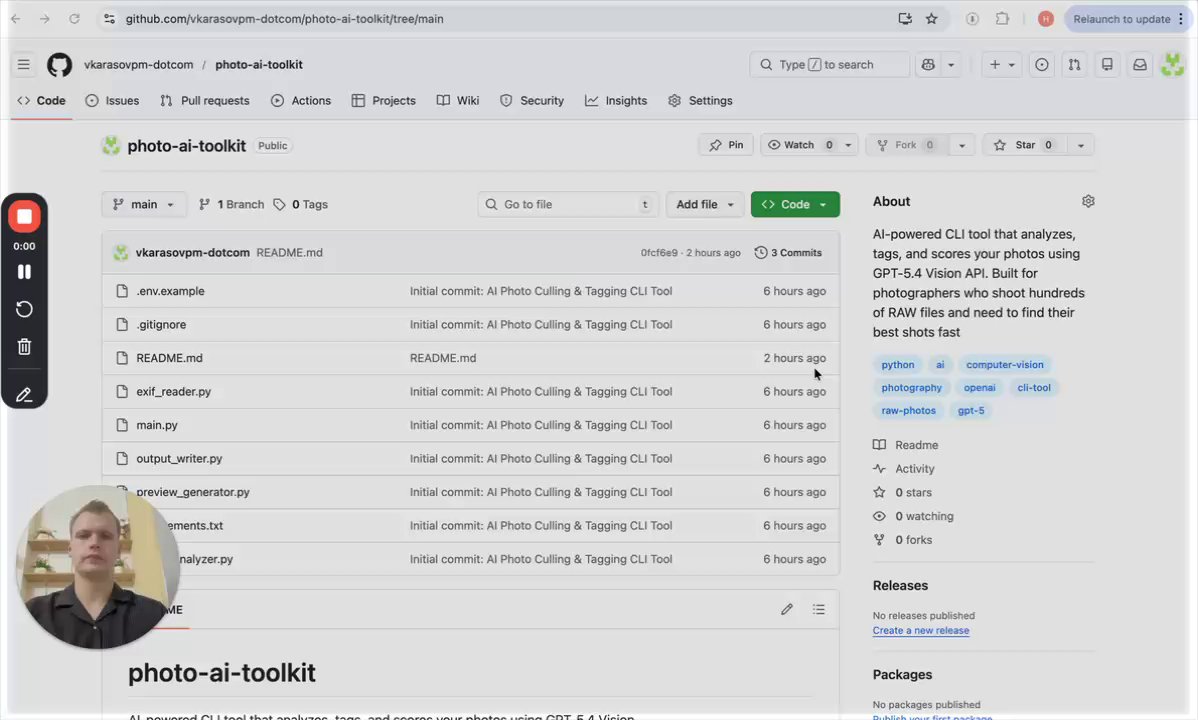
Task: Open notifications inbox icon
Action: tap(1139, 65)
